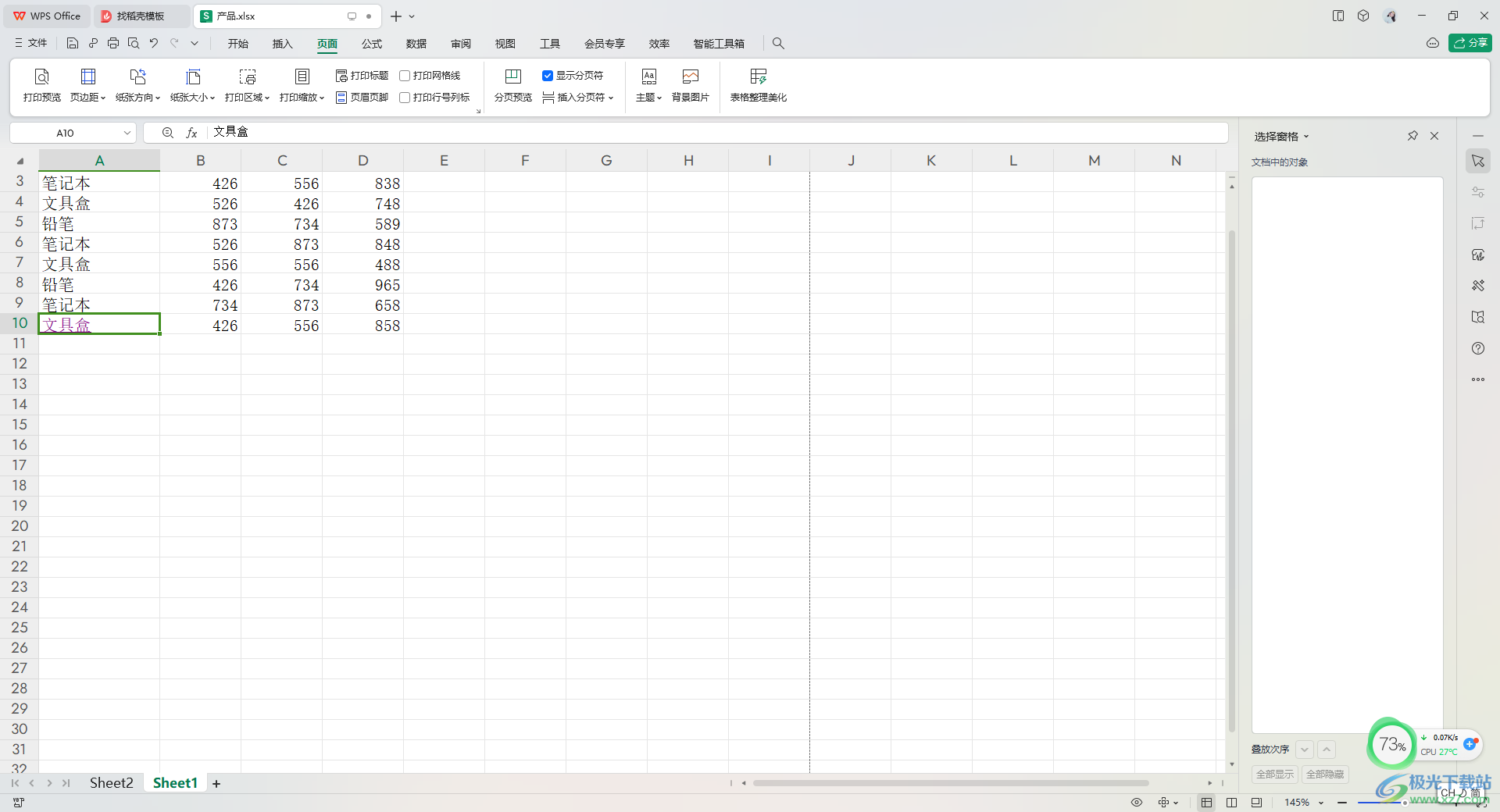Pin the 选择窗格 selection pane
Image resolution: width=1500 pixels, height=812 pixels.
point(1412,136)
